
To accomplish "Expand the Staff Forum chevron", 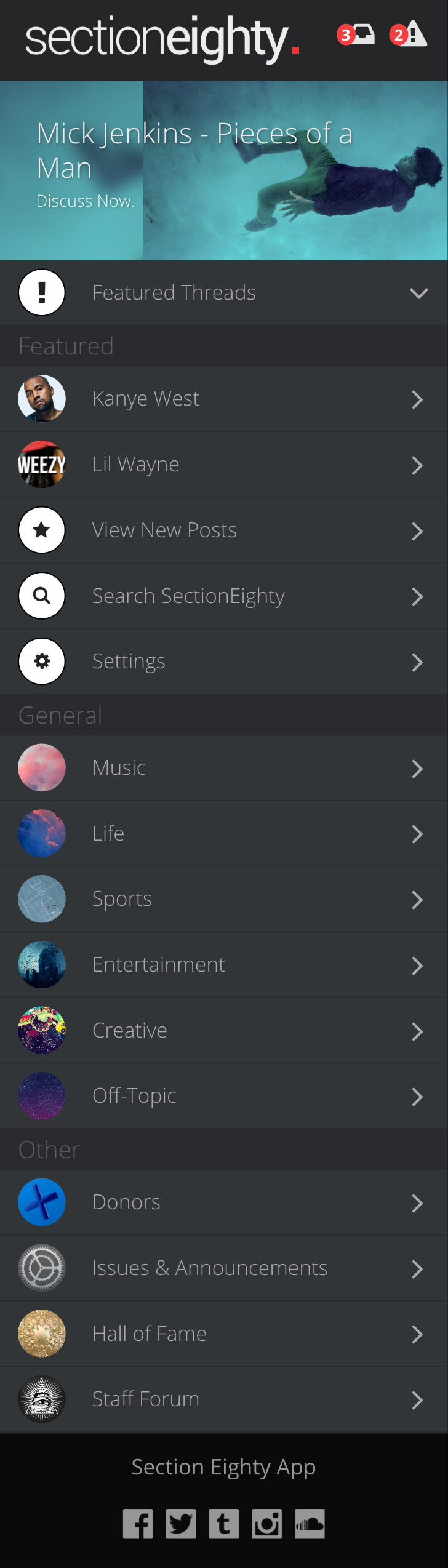I will point(417,1400).
